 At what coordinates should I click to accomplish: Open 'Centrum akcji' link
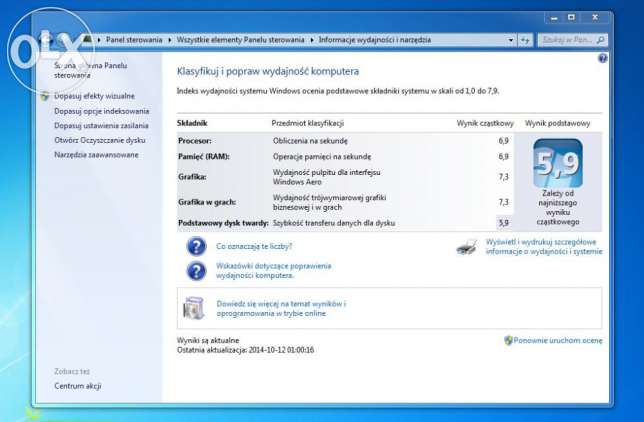[x=78, y=386]
